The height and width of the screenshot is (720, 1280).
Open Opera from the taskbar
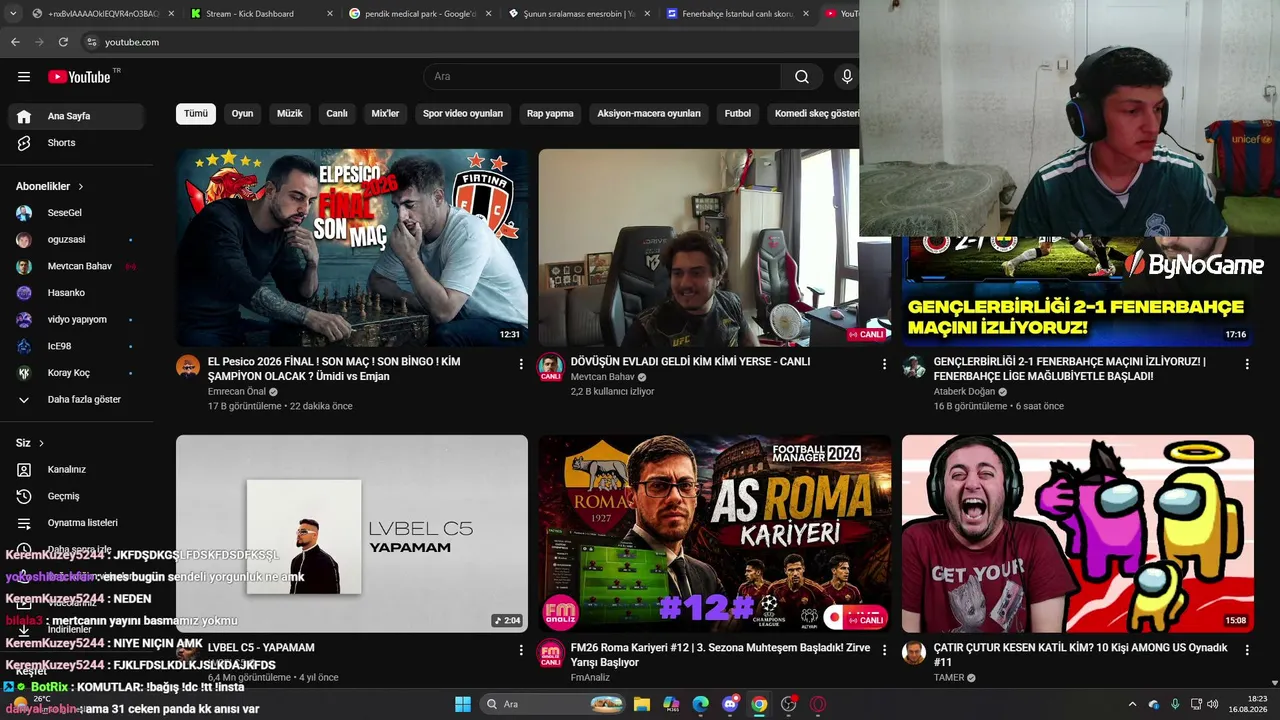[818, 704]
